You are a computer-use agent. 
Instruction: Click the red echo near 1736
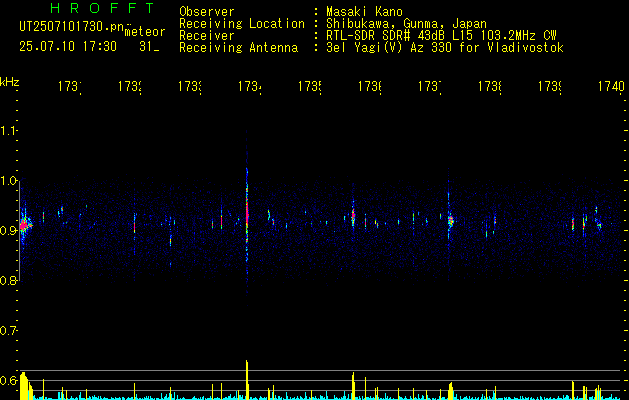click(x=353, y=216)
